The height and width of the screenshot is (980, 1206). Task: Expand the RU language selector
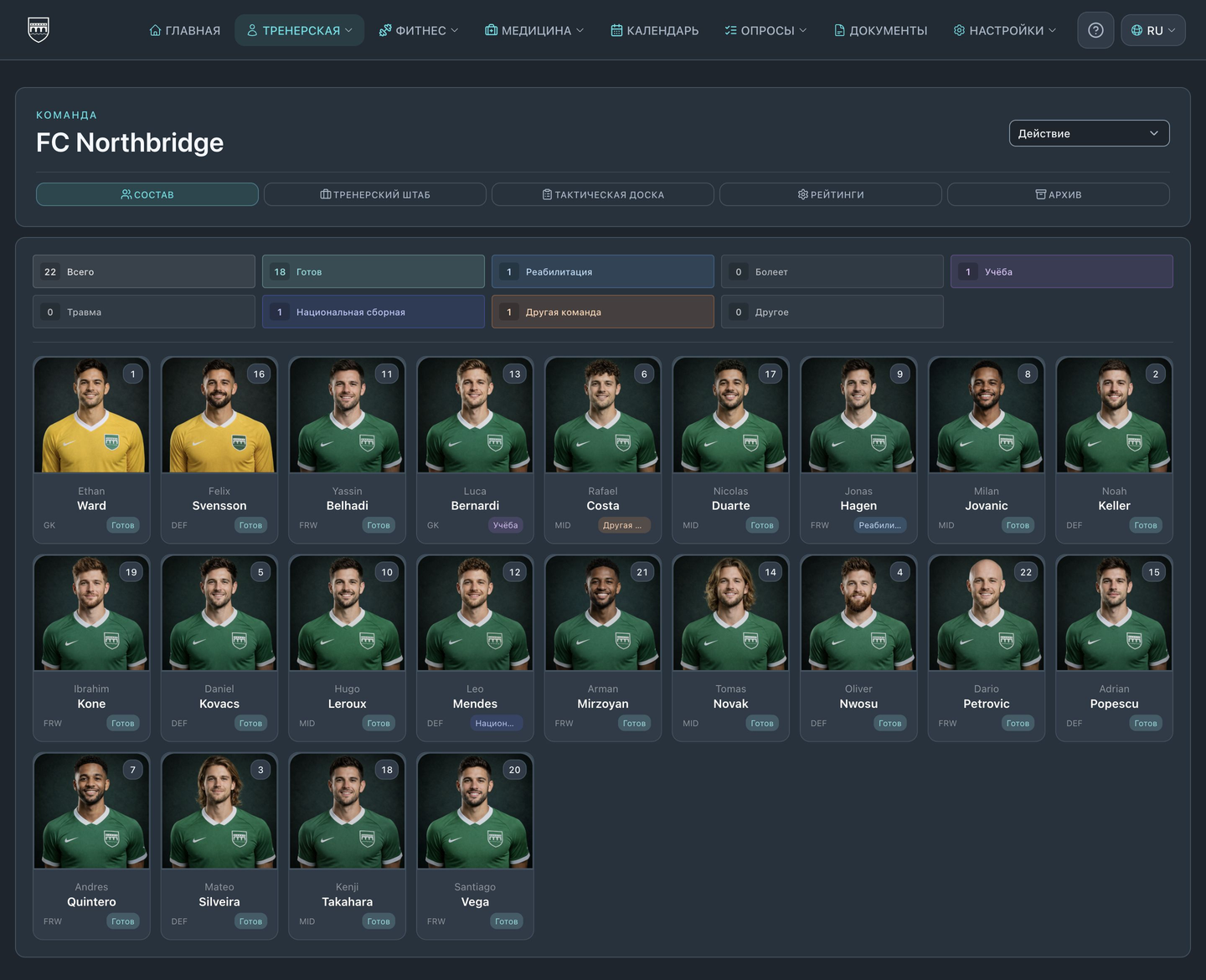pos(1153,30)
